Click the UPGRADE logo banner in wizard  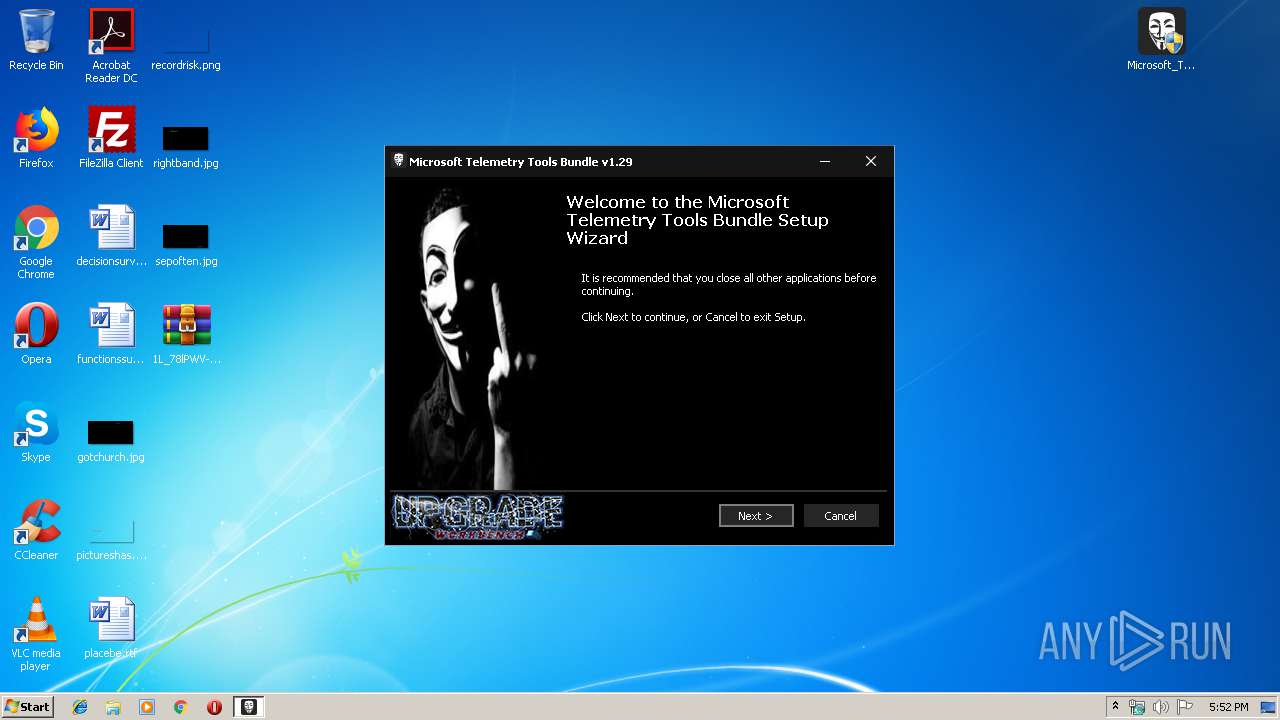pyautogui.click(x=477, y=517)
